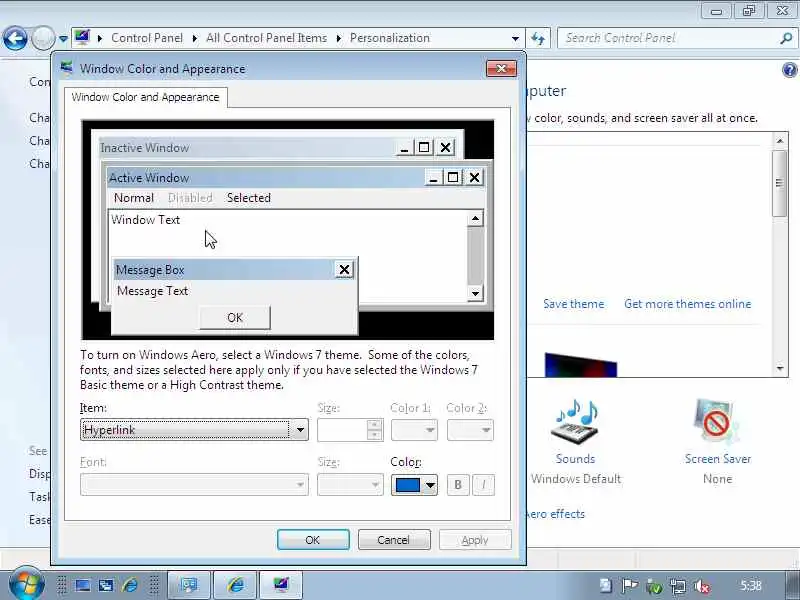
Task: Open the Windows Start menu orb
Action: pyautogui.click(x=26, y=585)
